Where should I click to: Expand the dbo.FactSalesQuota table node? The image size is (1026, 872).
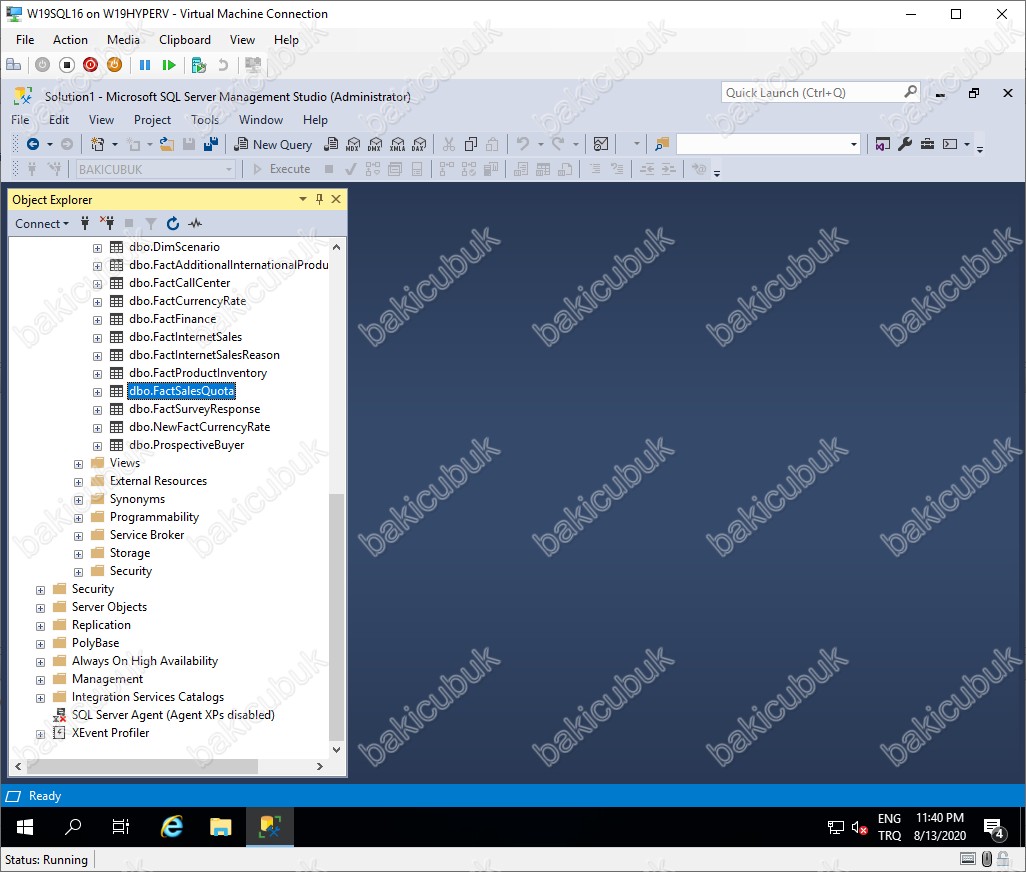point(97,392)
